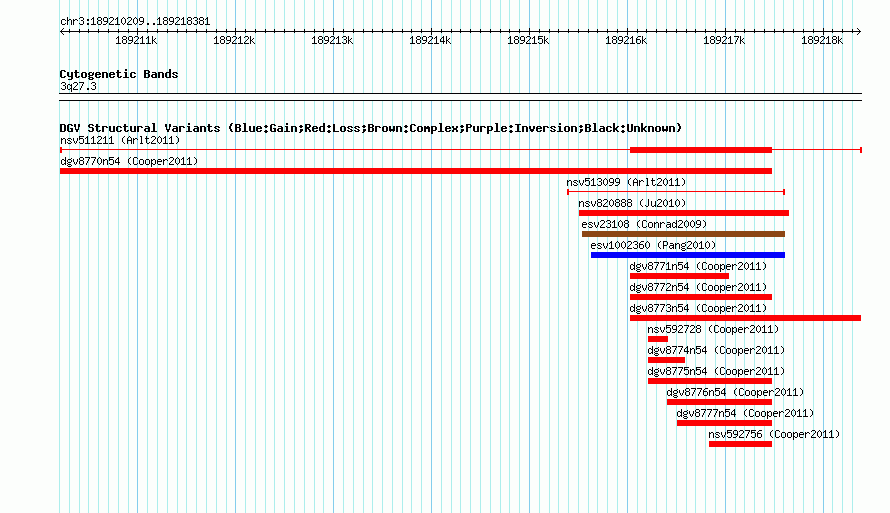The width and height of the screenshot is (890, 513).
Task: Click the 189218k ruler tick label
Action: click(822, 40)
